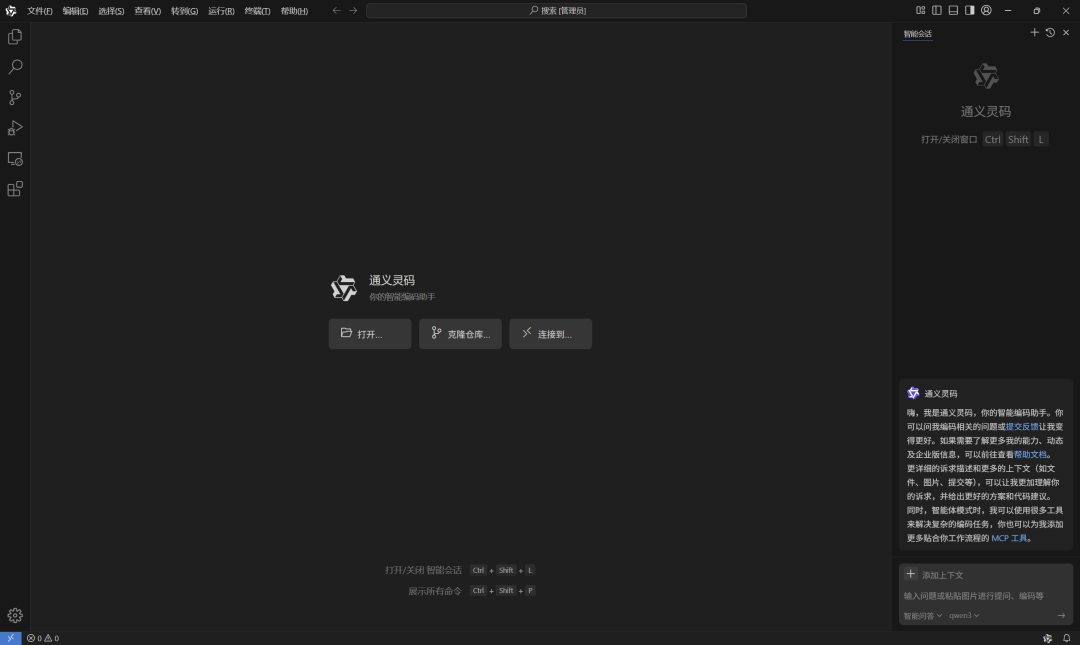Open the Explorer view in activity bar
Viewport: 1080px width, 645px height.
click(x=14, y=37)
